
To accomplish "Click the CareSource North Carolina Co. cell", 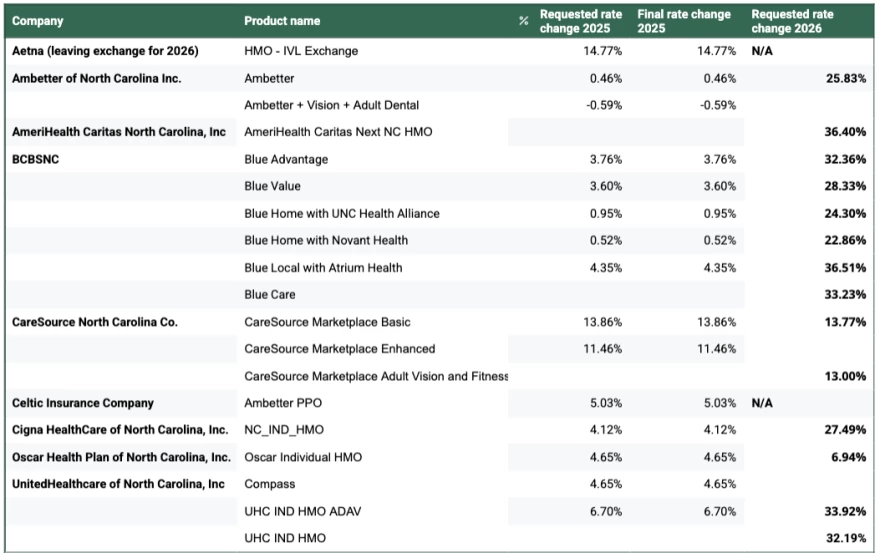I will (94, 322).
